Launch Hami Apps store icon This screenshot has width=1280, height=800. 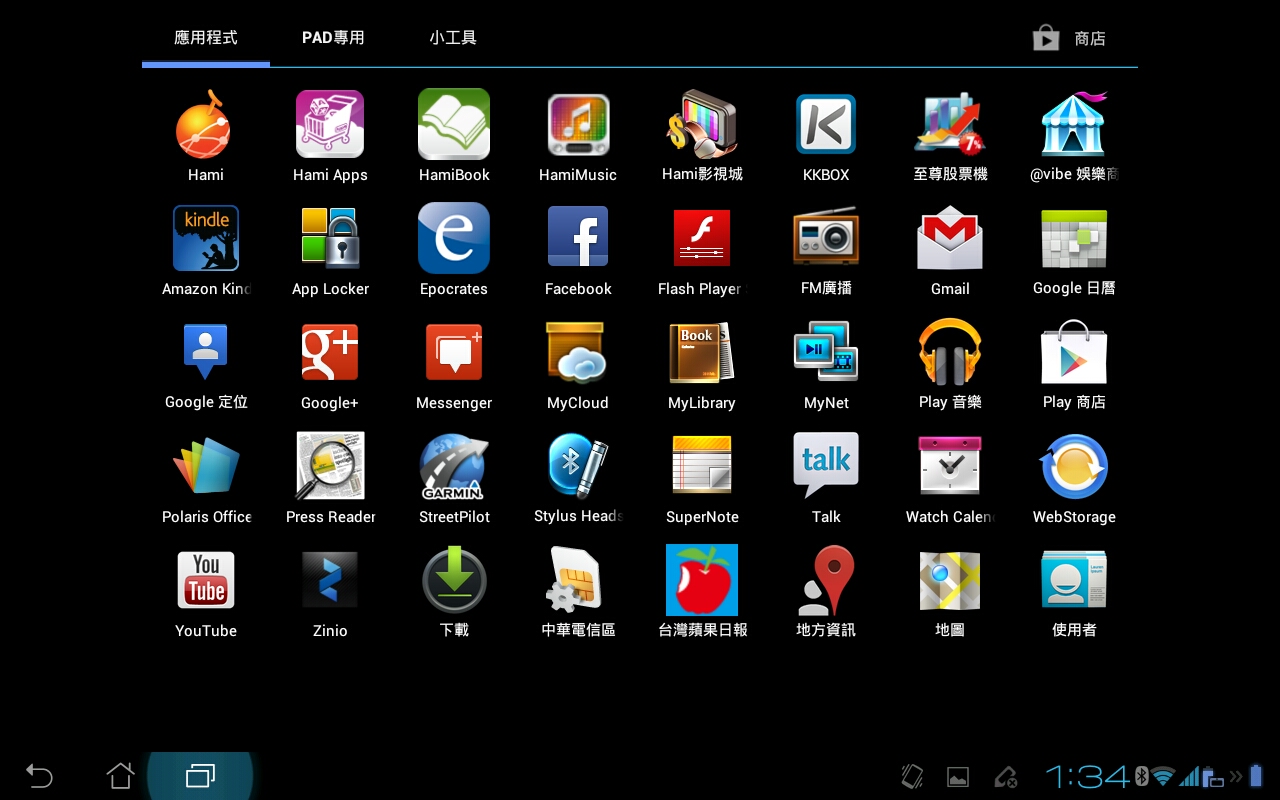click(330, 124)
